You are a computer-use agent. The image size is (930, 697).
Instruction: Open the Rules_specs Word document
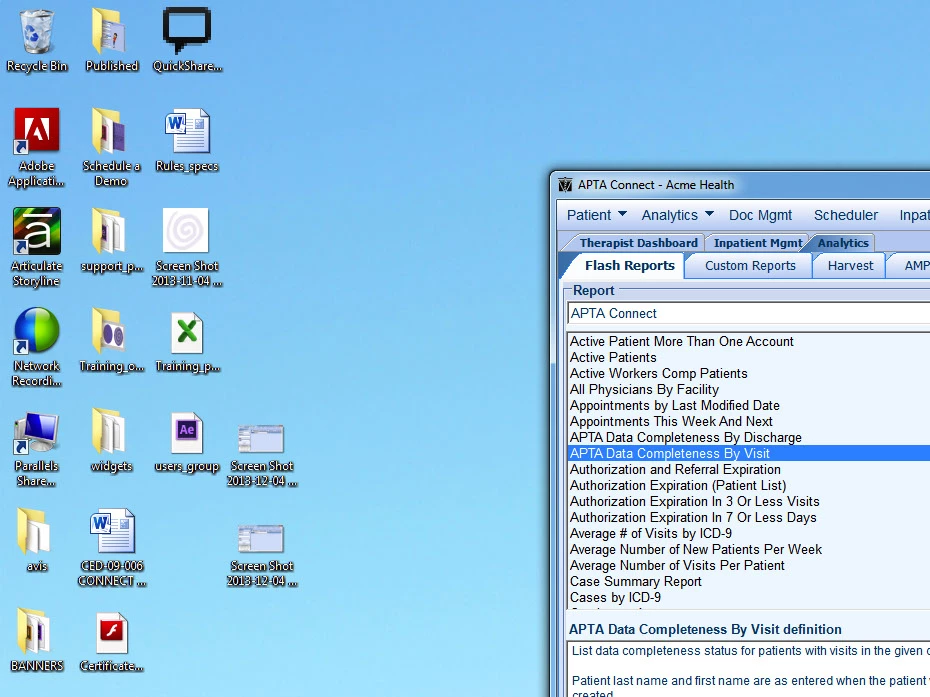187,132
